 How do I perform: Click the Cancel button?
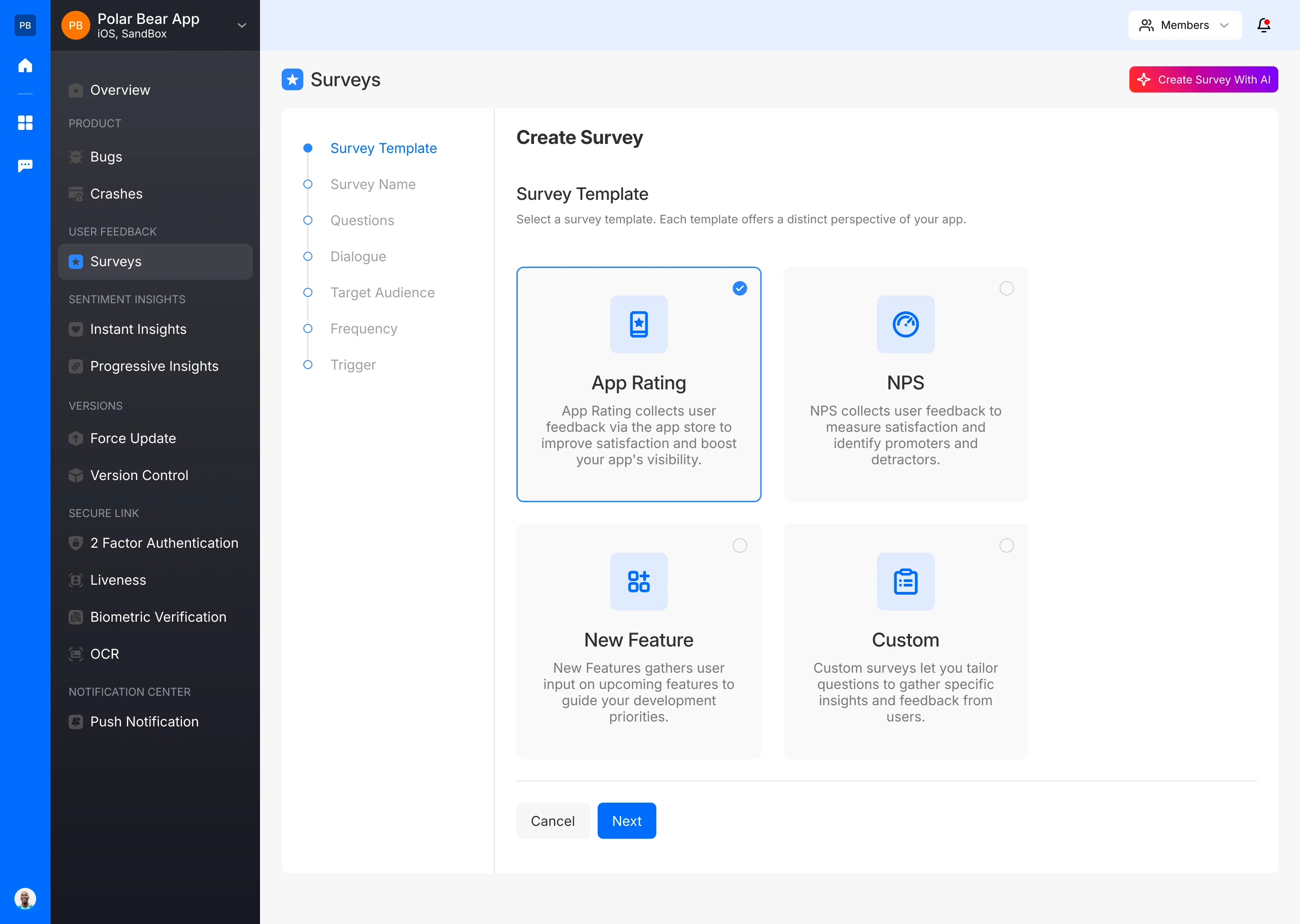click(x=552, y=820)
